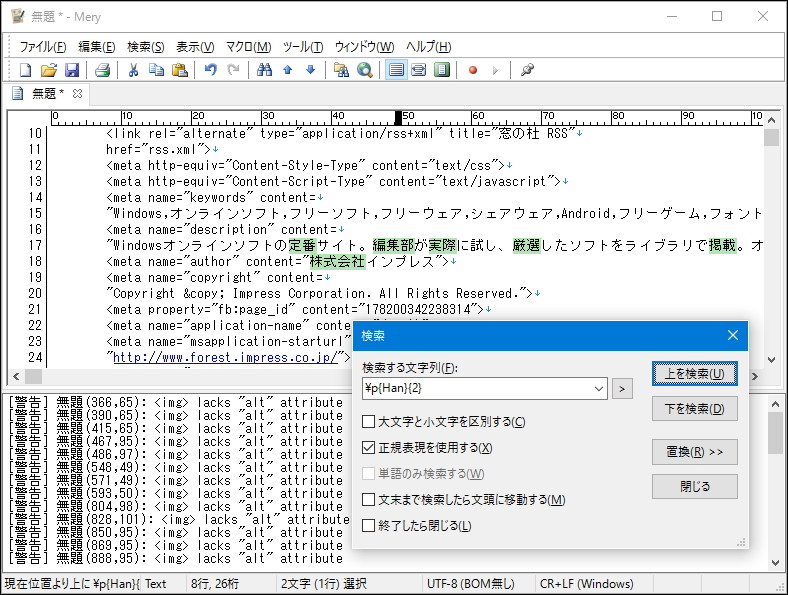Click the 8行, 26桁 position status
This screenshot has height=595, width=788.
click(215, 584)
